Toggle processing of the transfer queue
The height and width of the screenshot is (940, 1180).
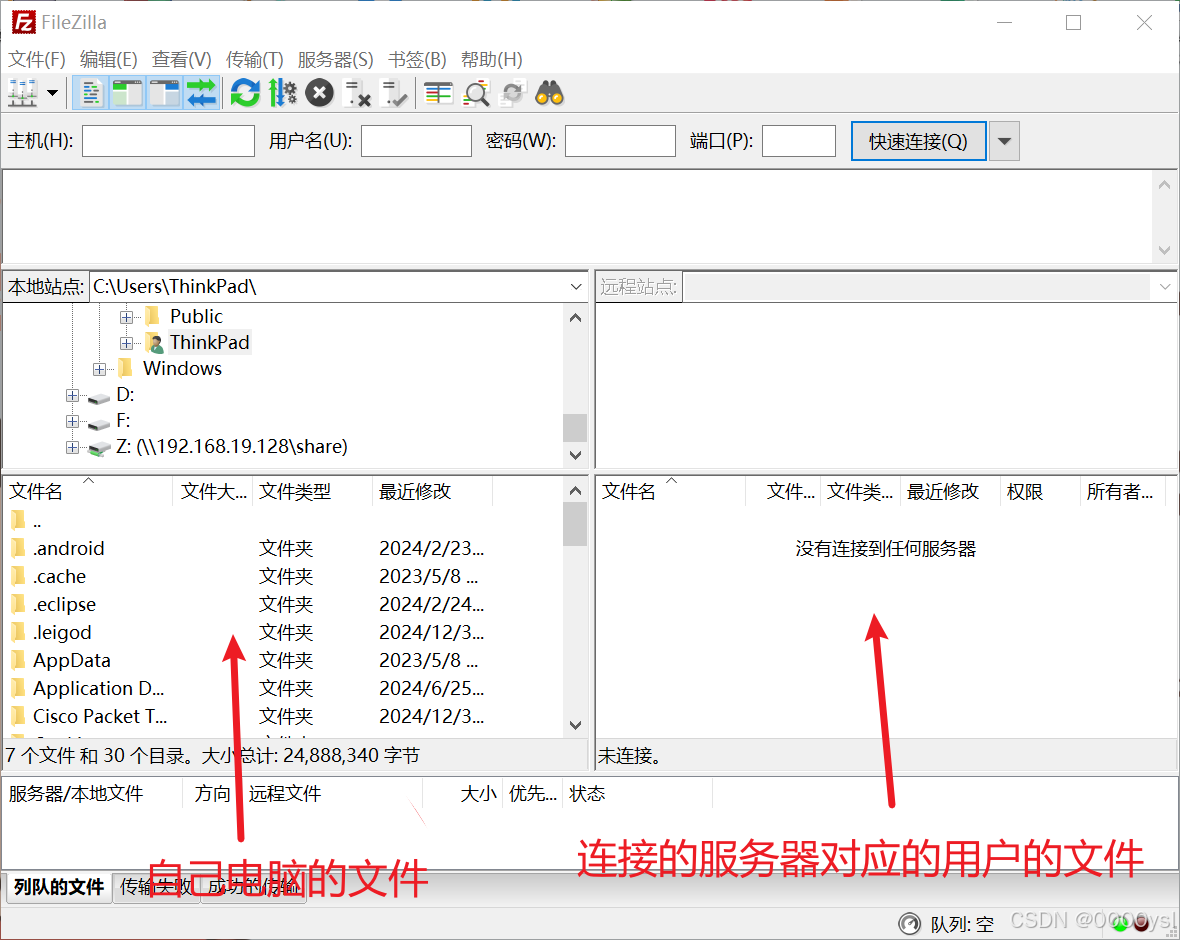(282, 93)
